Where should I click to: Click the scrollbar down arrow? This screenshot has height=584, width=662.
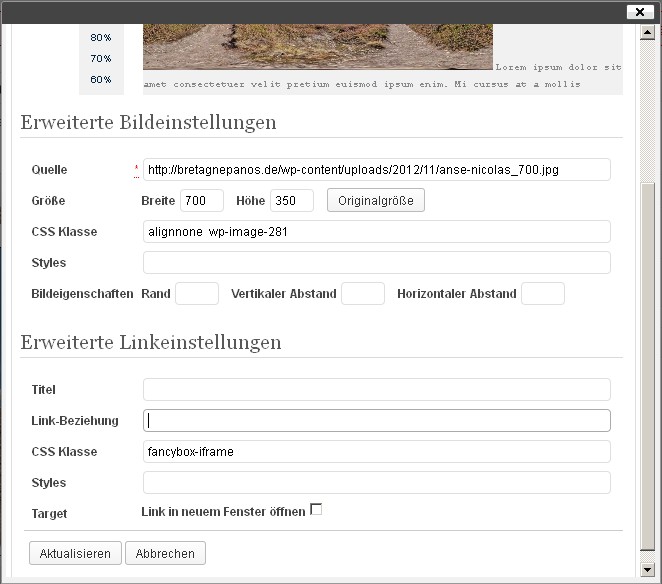coord(647,575)
